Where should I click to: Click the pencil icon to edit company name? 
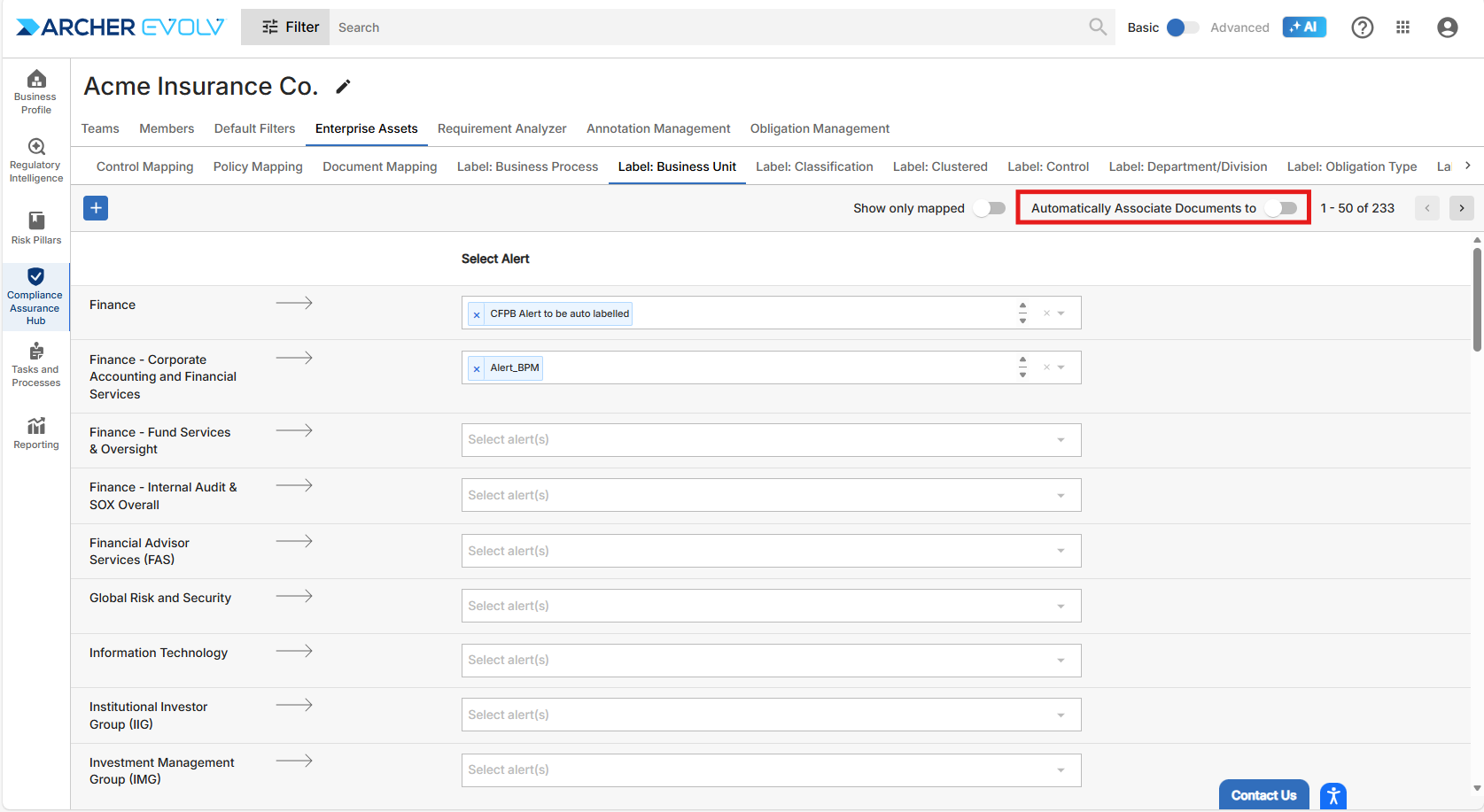click(x=343, y=87)
